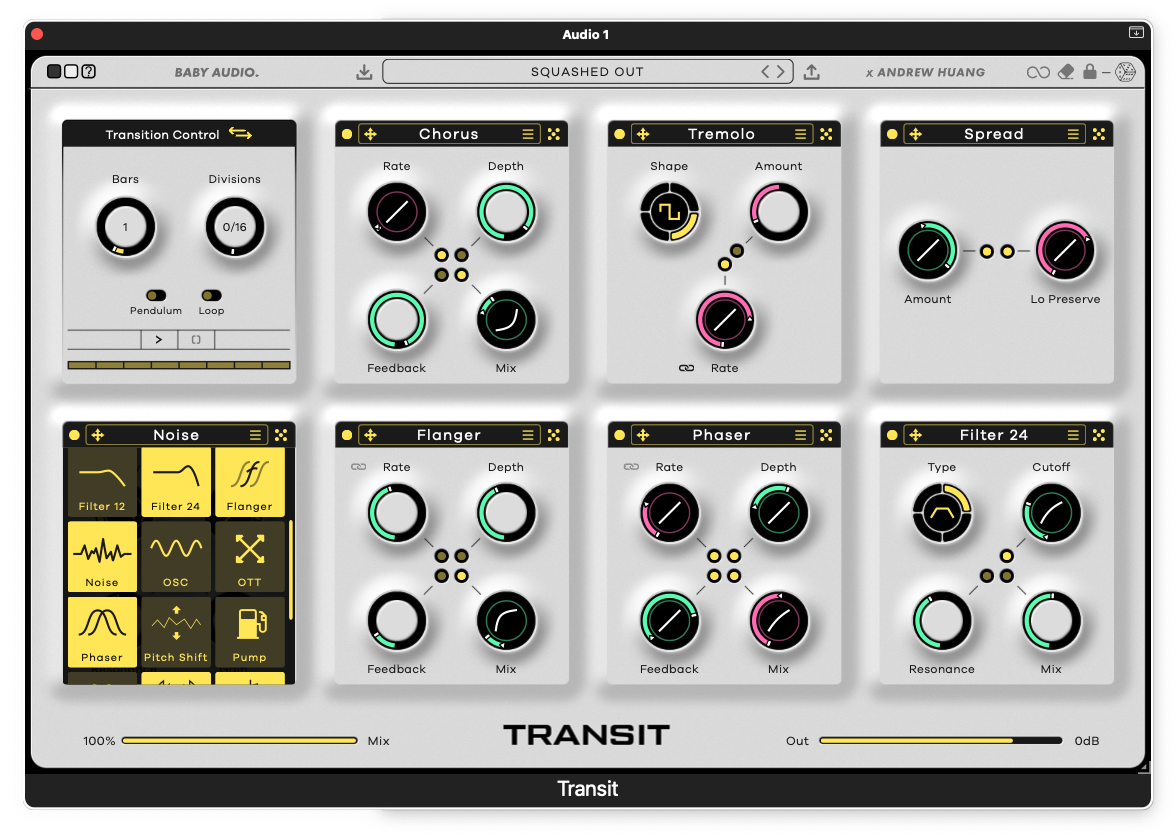This screenshot has height=837, width=1176.
Task: Click the infinity link icon in header
Action: click(1038, 72)
